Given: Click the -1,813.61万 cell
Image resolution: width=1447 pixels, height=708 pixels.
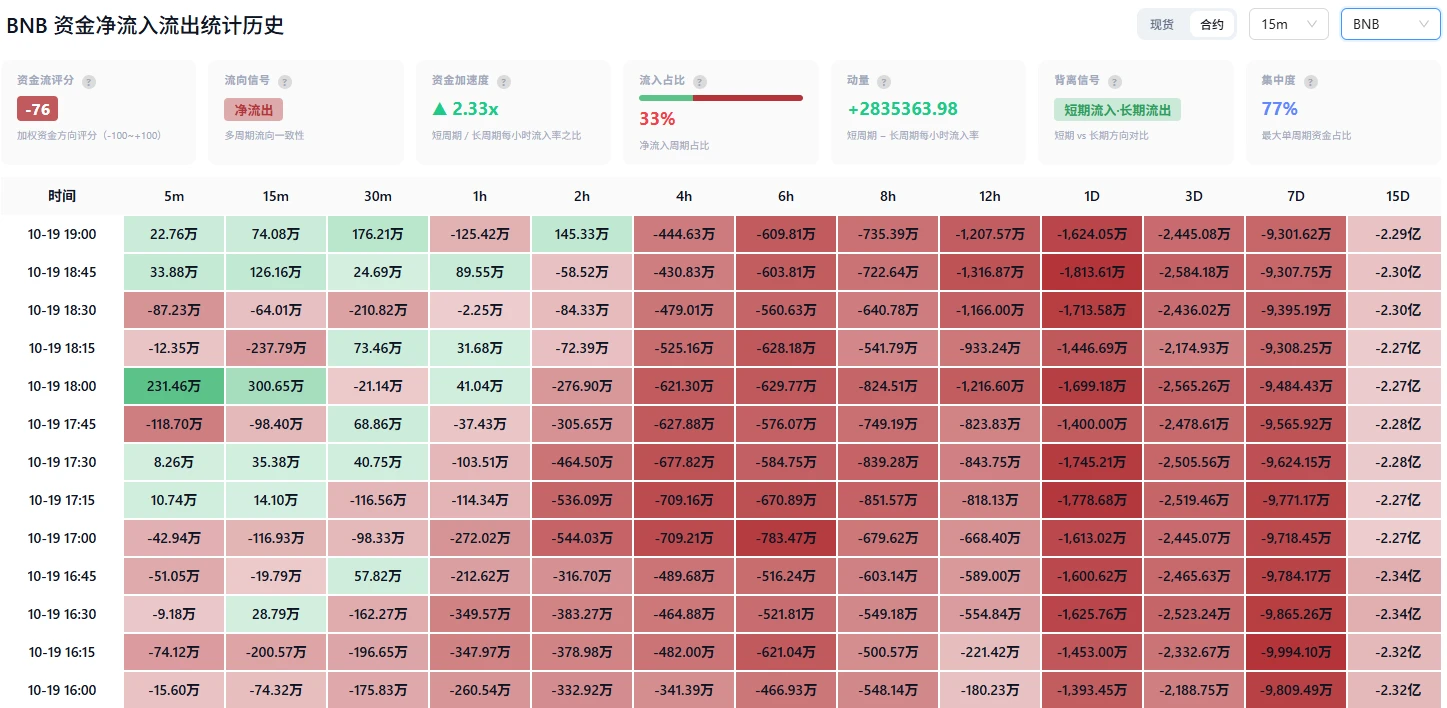Looking at the screenshot, I should point(1092,272).
